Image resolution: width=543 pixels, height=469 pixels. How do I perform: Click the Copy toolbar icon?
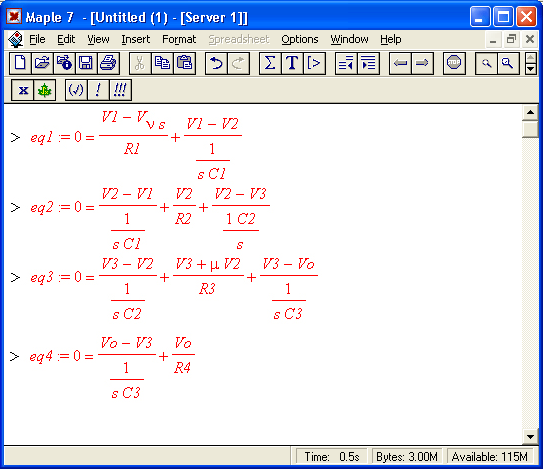(x=162, y=63)
